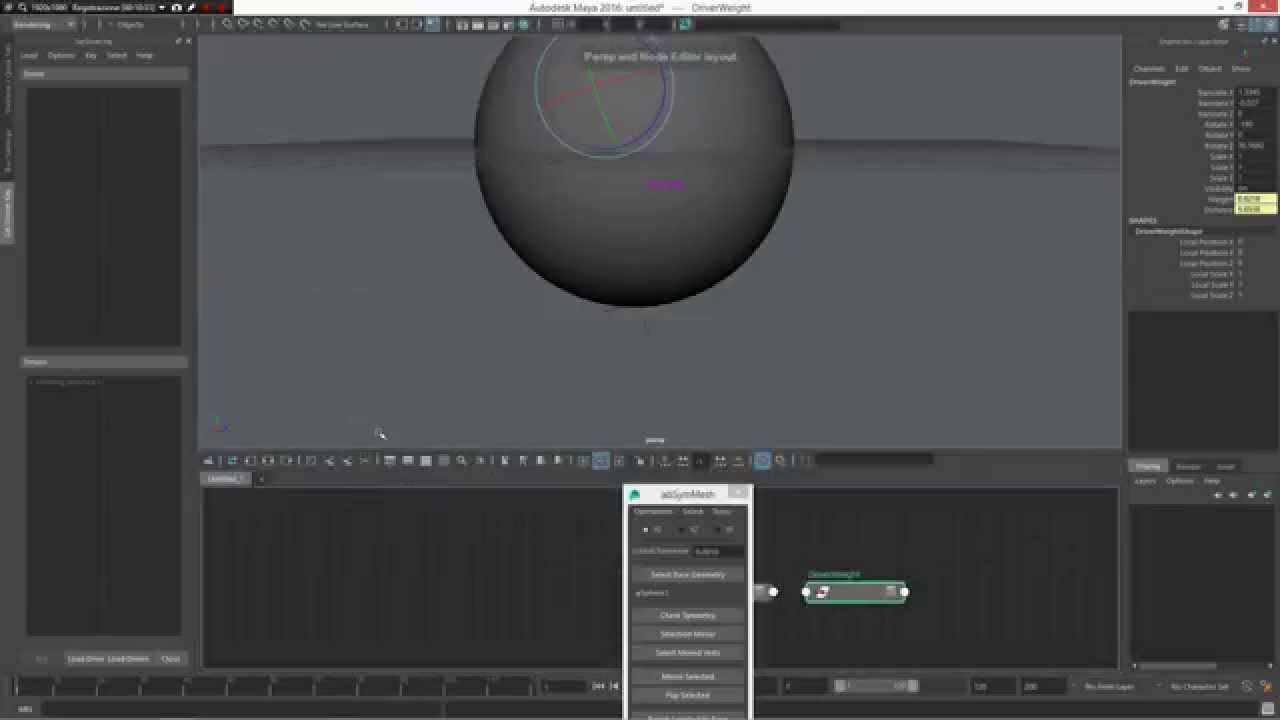Select third axis radio button in abSymMesh
1280x720 pixels.
pyautogui.click(x=718, y=529)
